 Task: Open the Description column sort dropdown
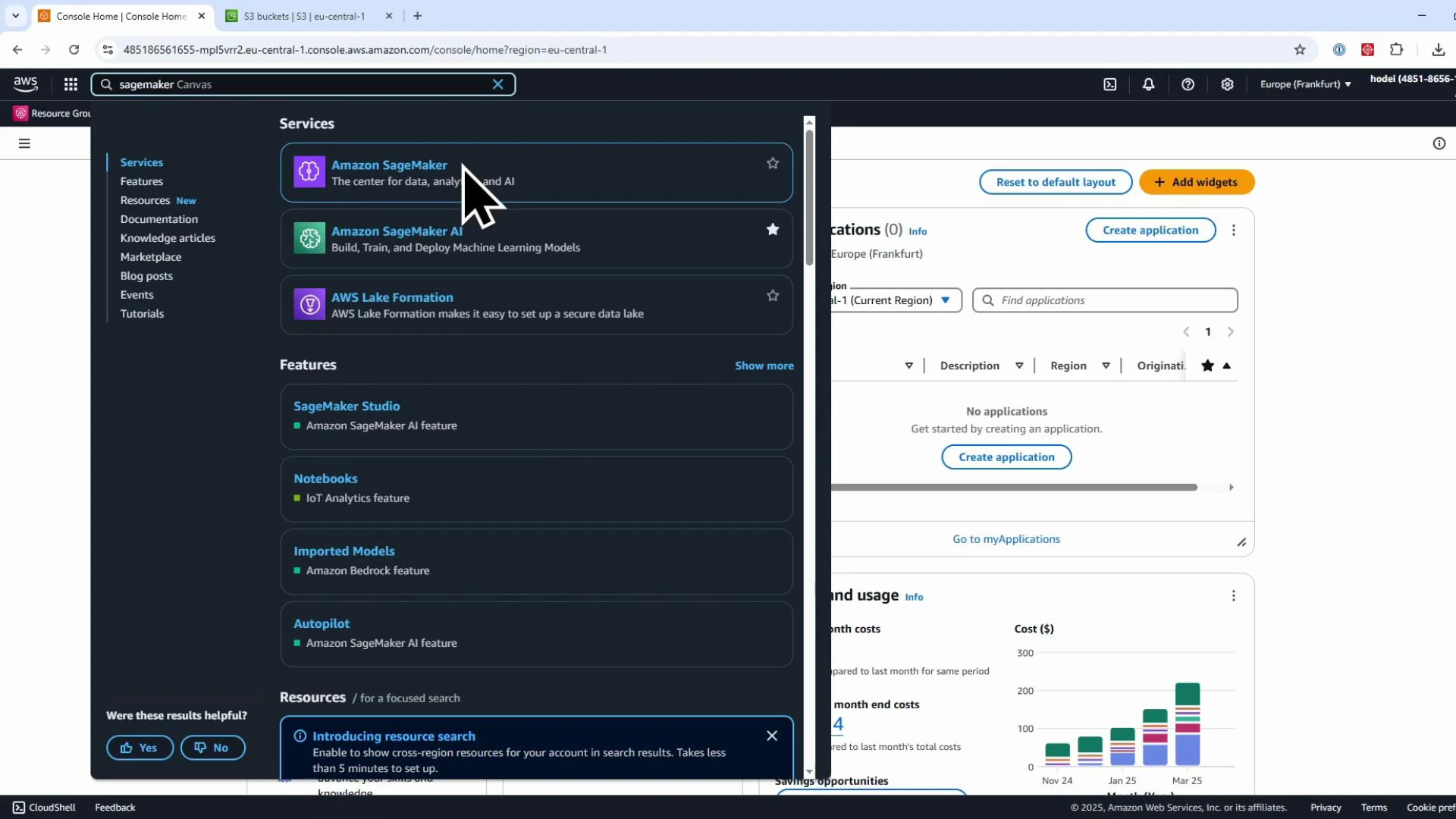[x=1019, y=365]
